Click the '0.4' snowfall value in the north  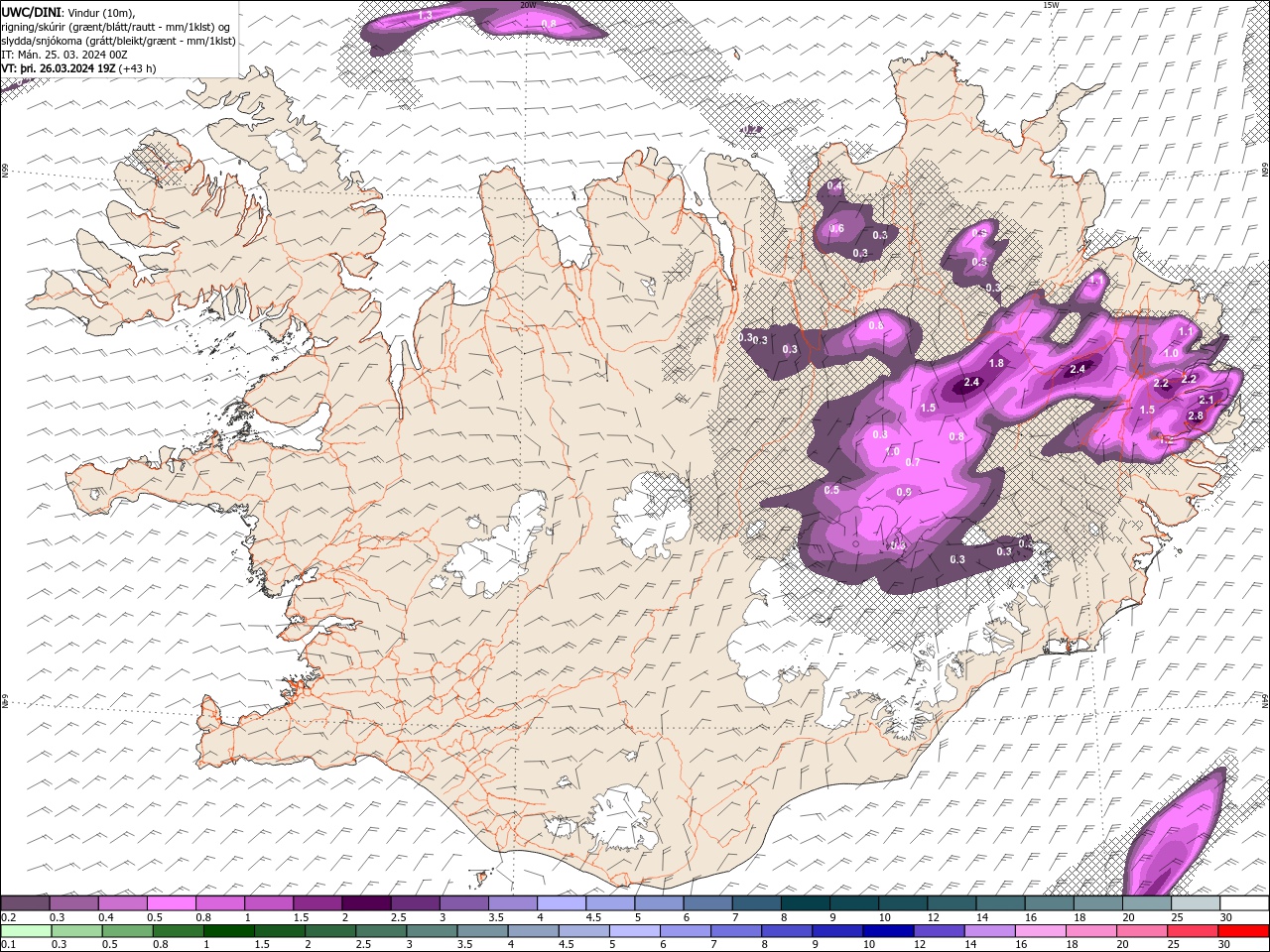coord(834,185)
